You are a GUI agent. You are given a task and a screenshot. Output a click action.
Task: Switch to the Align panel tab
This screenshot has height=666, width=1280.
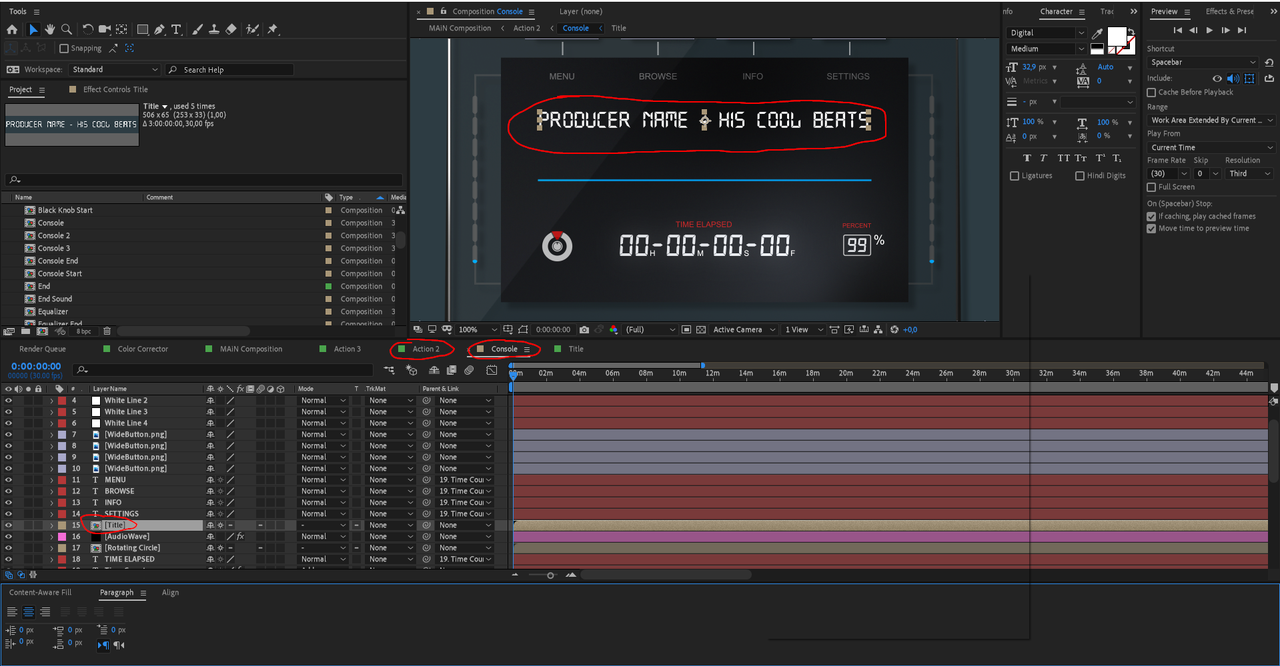point(171,593)
